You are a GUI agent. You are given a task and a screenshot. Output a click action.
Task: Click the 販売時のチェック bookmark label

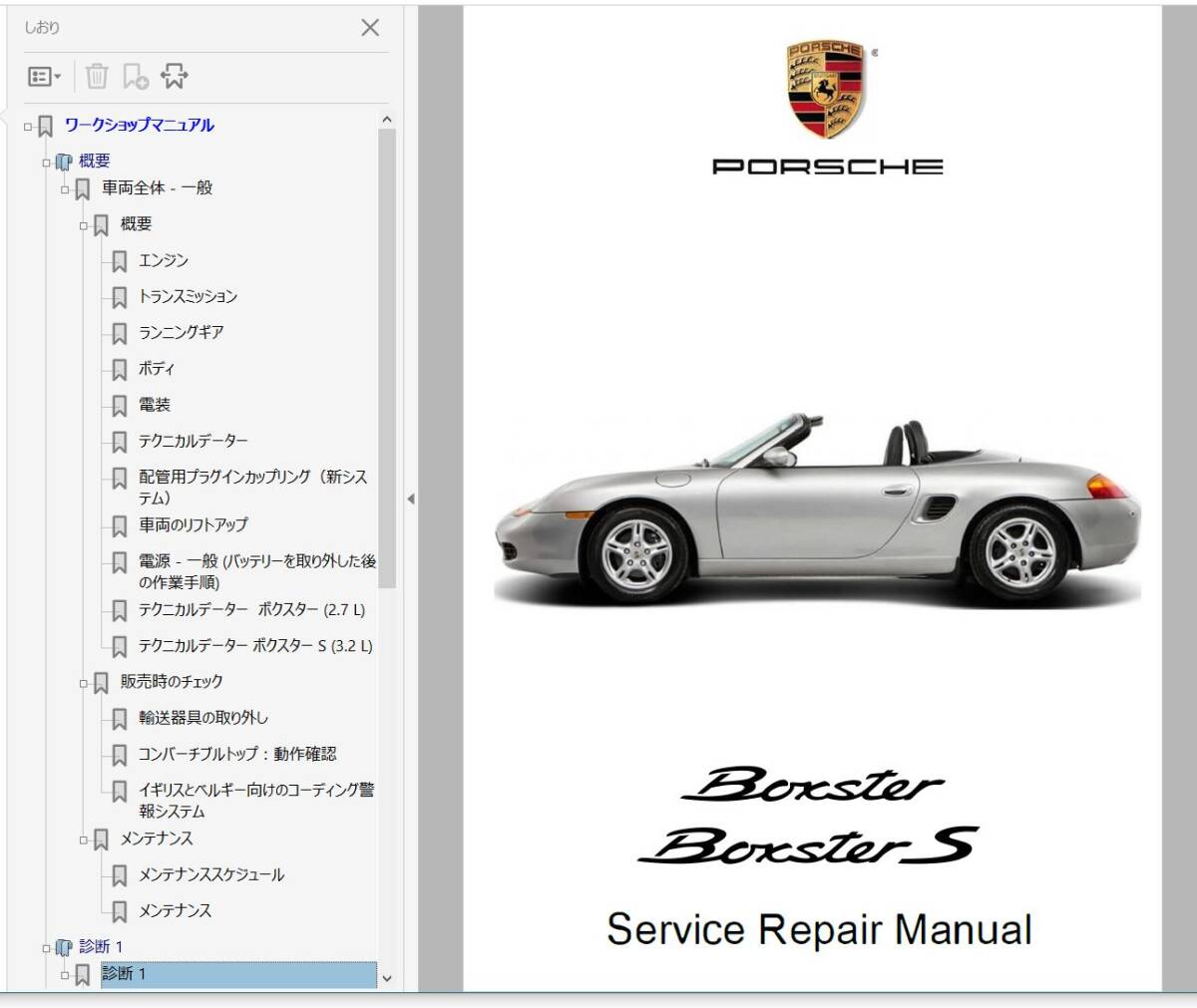click(x=172, y=682)
